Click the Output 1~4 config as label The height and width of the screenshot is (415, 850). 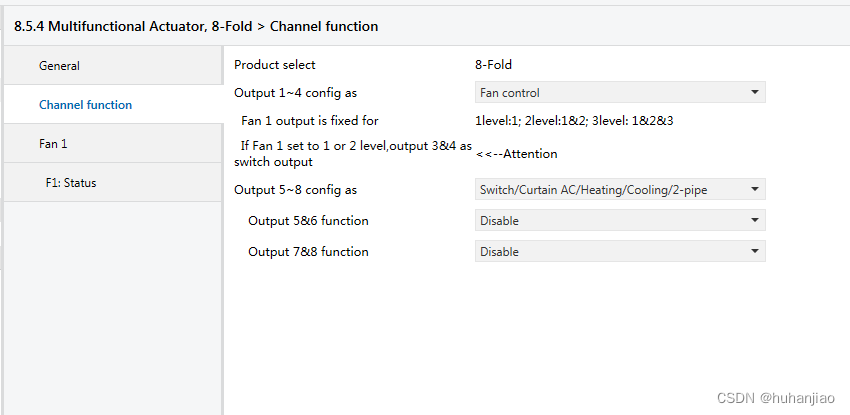(x=296, y=93)
